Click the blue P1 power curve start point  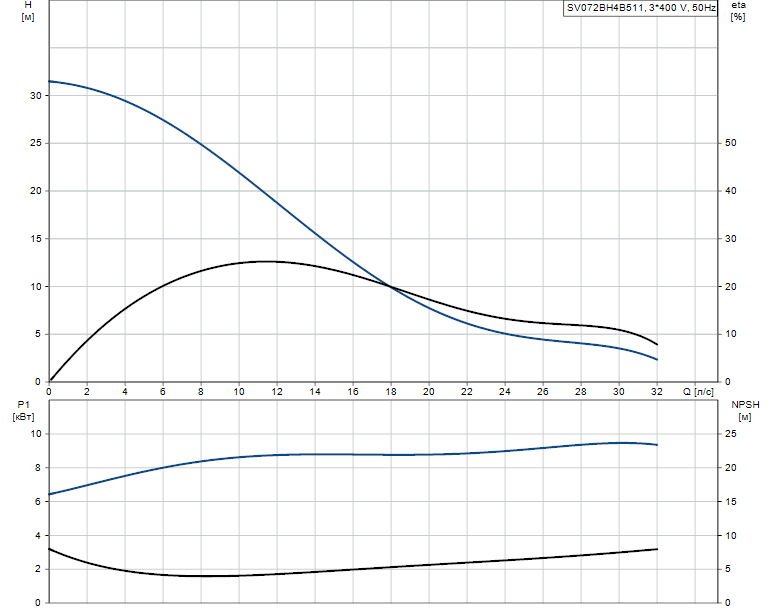[49, 494]
